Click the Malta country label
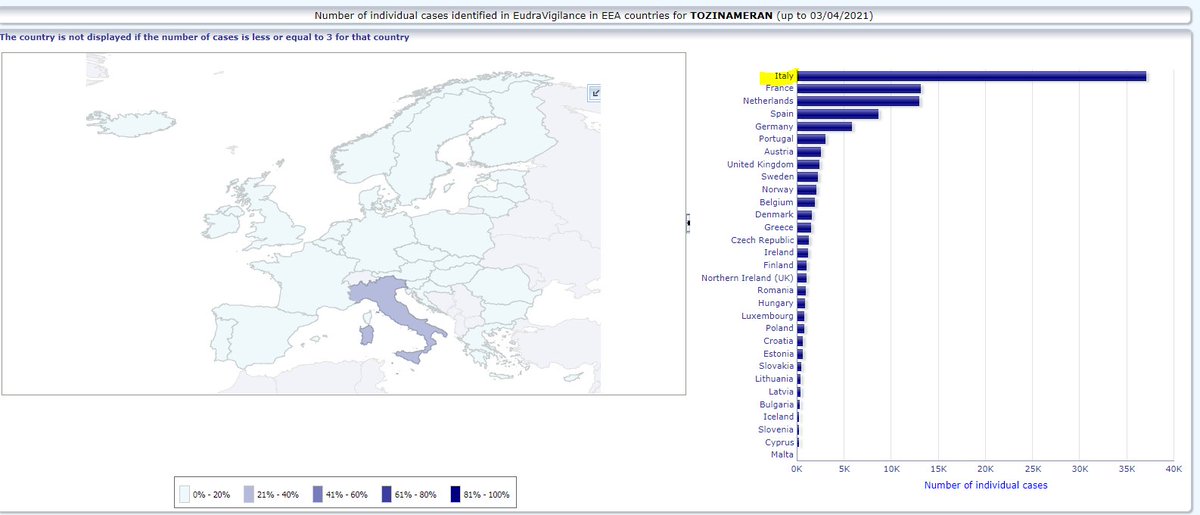The height and width of the screenshot is (515, 1200). [782, 454]
